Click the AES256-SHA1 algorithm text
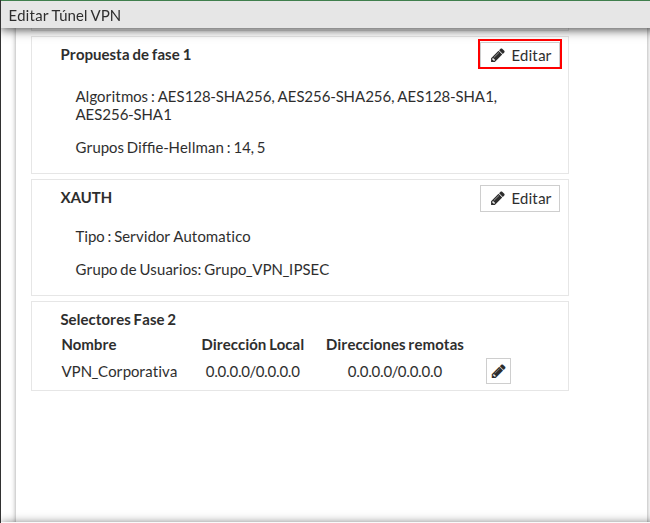Image resolution: width=650 pixels, height=523 pixels. 123,116
